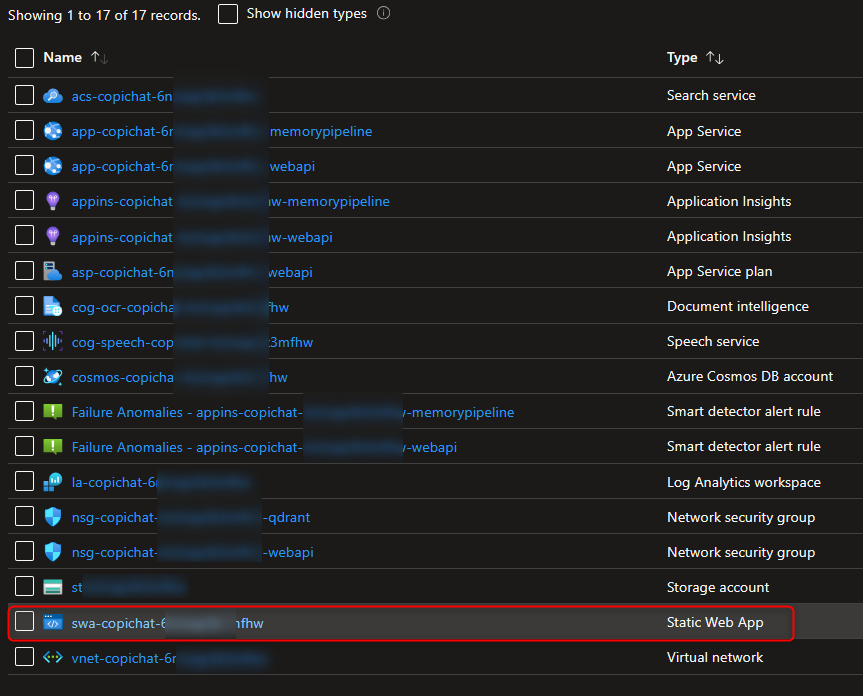
Task: Click the App Service icon on the memorypipeline row
Action: pyautogui.click(x=53, y=130)
